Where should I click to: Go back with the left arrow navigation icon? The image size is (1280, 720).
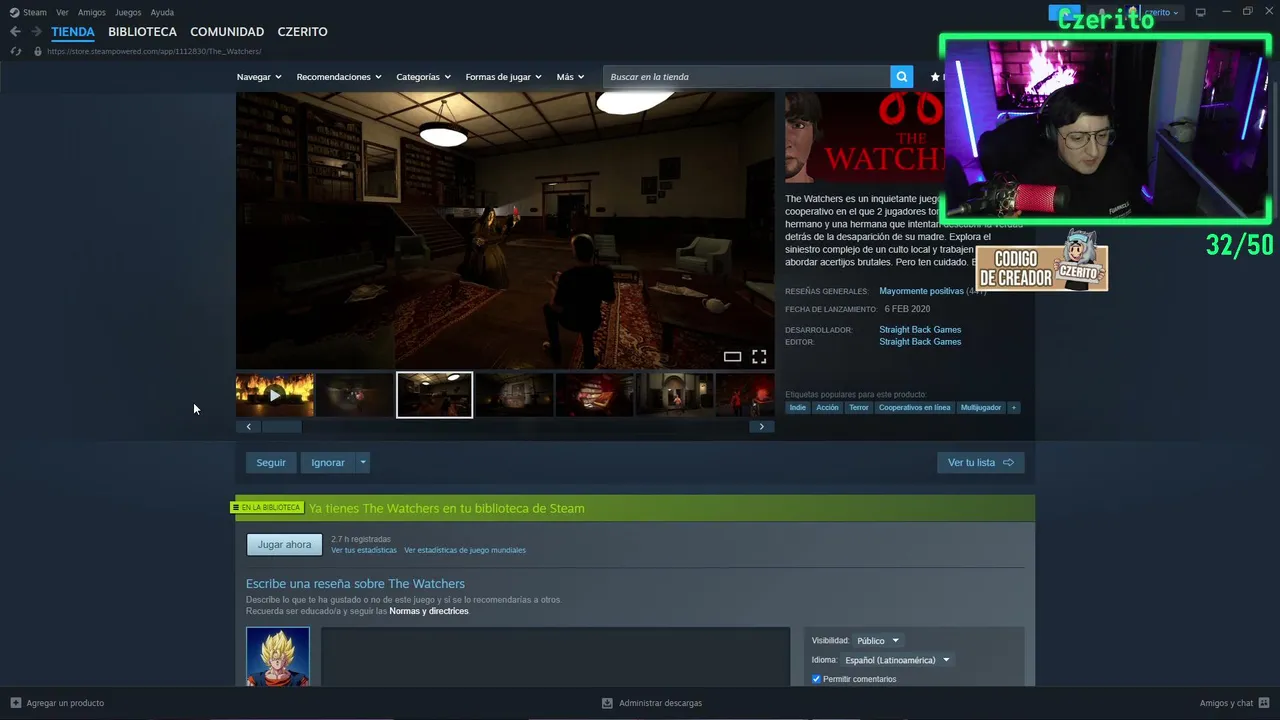coord(15,31)
